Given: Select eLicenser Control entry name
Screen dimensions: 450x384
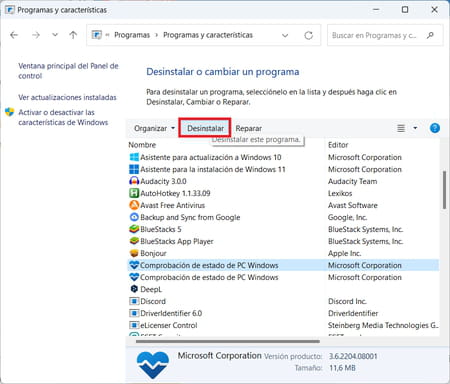Looking at the screenshot, I should (x=169, y=325).
